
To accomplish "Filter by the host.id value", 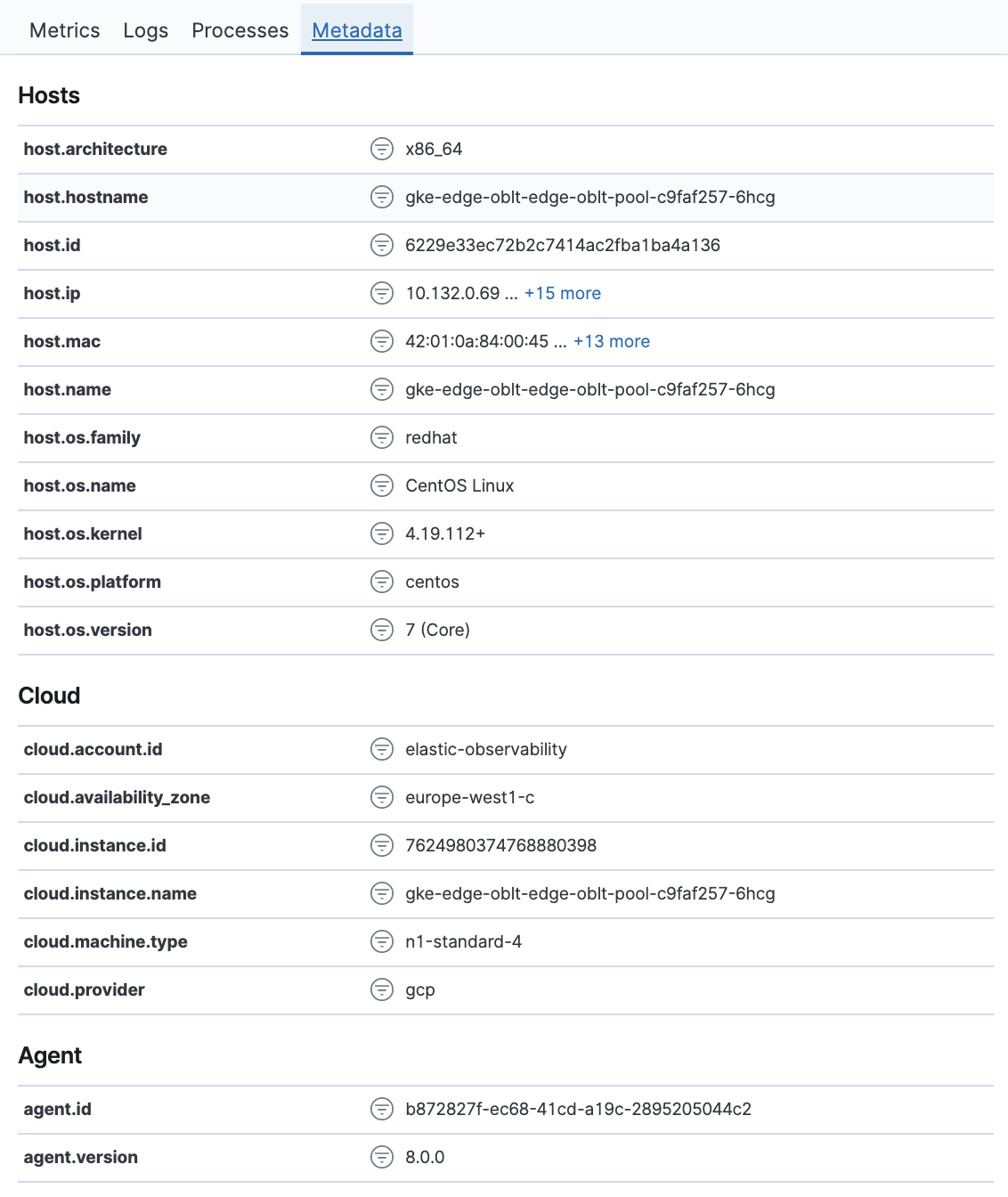I will click(383, 245).
